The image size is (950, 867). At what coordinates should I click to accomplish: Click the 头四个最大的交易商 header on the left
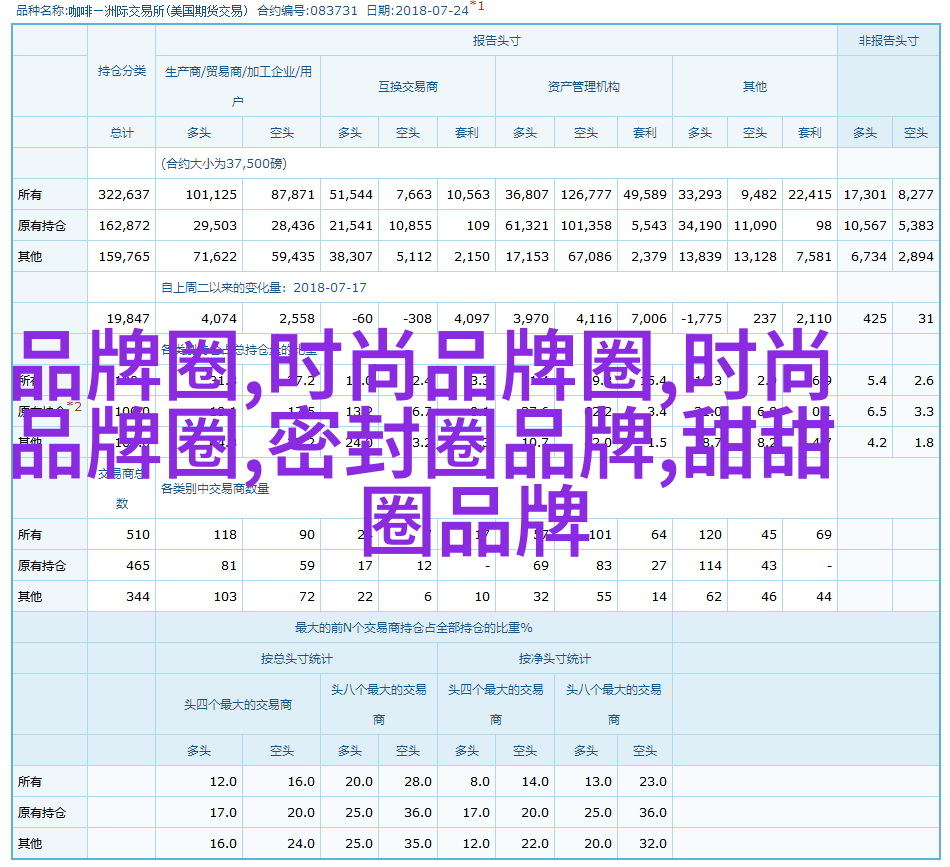(237, 705)
